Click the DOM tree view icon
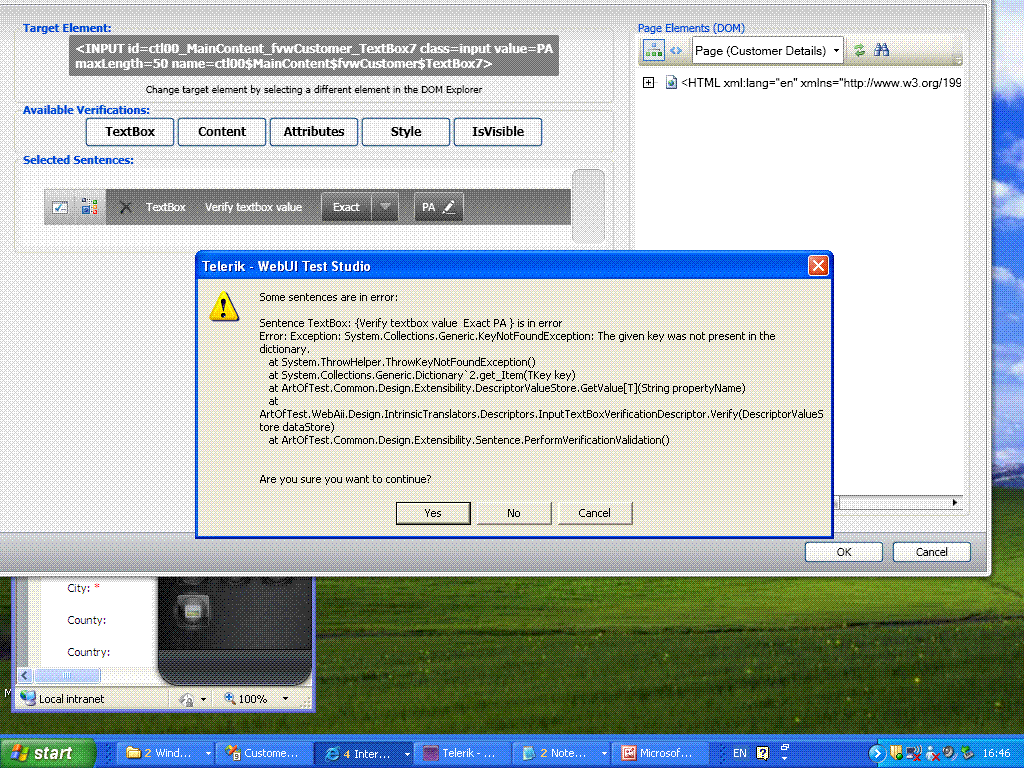This screenshot has height=768, width=1024. pyautogui.click(x=654, y=50)
